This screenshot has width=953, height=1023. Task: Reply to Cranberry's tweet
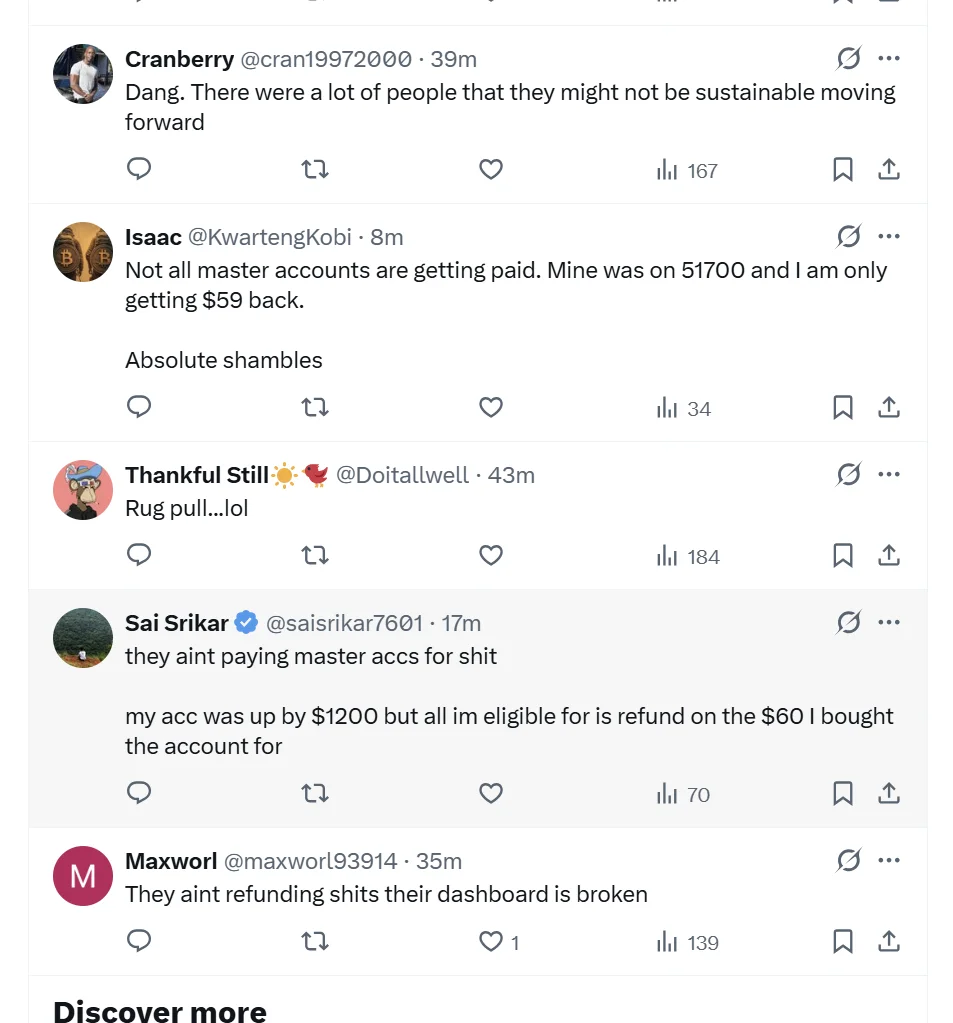(x=139, y=169)
